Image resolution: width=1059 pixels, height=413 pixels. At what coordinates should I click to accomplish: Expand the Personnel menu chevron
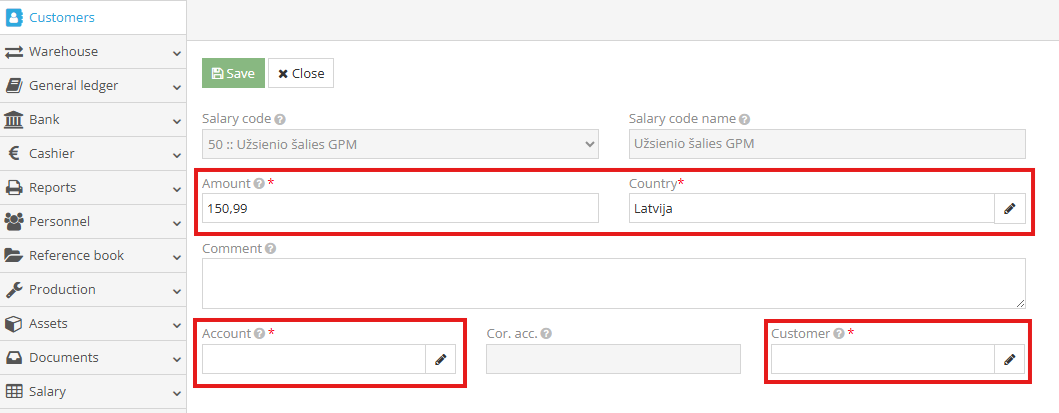click(x=176, y=223)
